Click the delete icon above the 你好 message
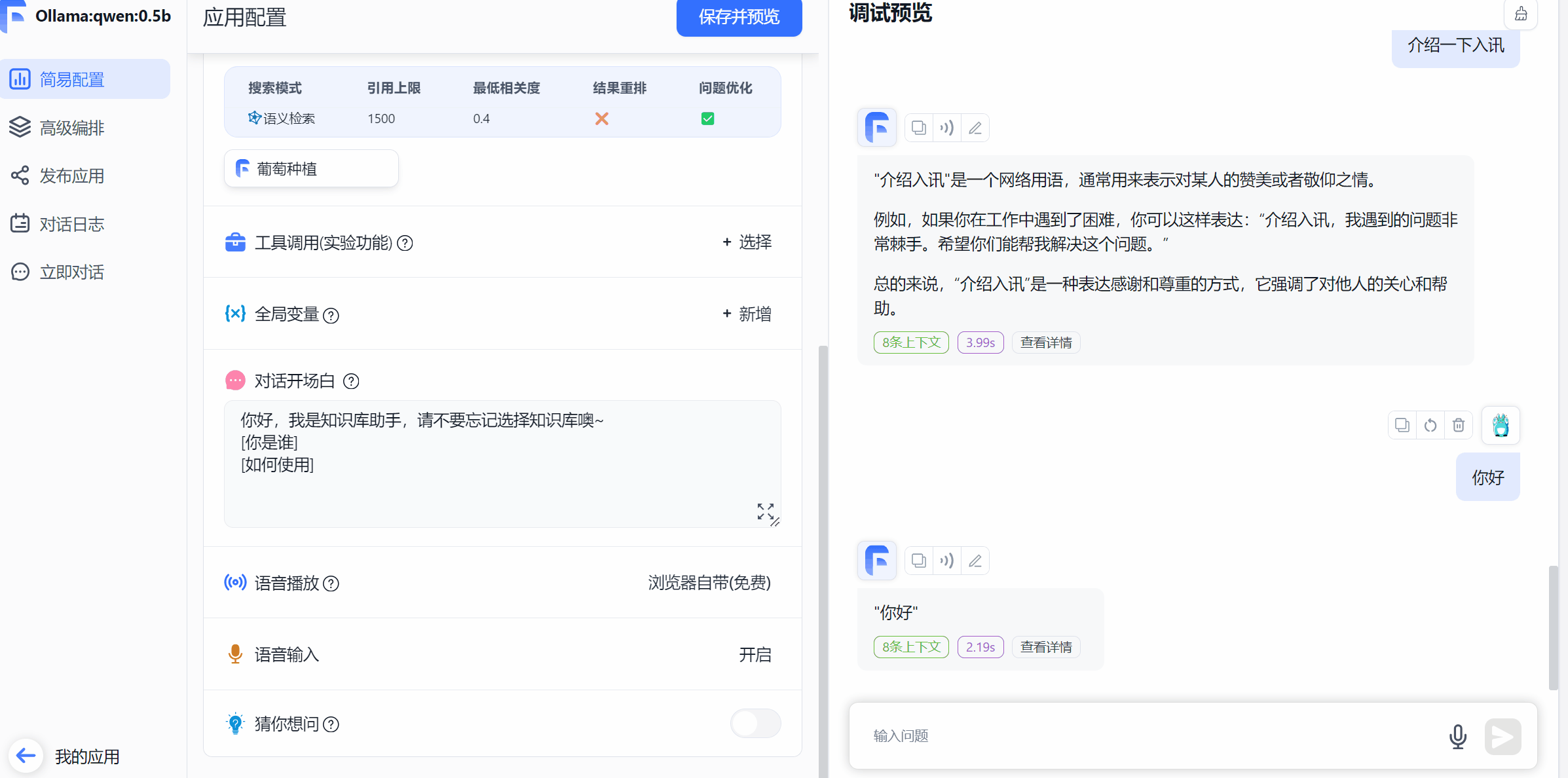 (x=1459, y=425)
